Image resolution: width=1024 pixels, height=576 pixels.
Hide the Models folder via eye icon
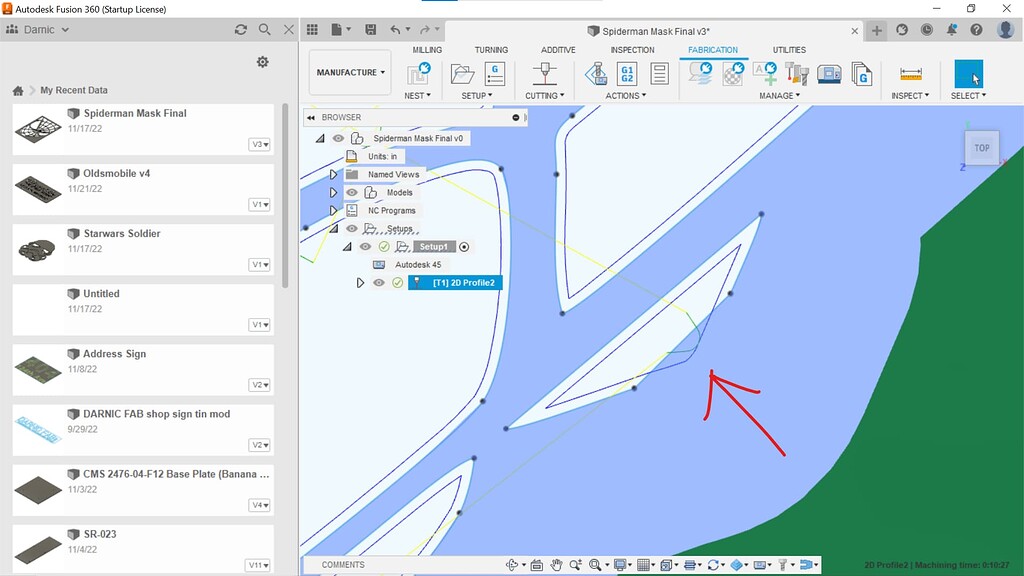pos(352,192)
